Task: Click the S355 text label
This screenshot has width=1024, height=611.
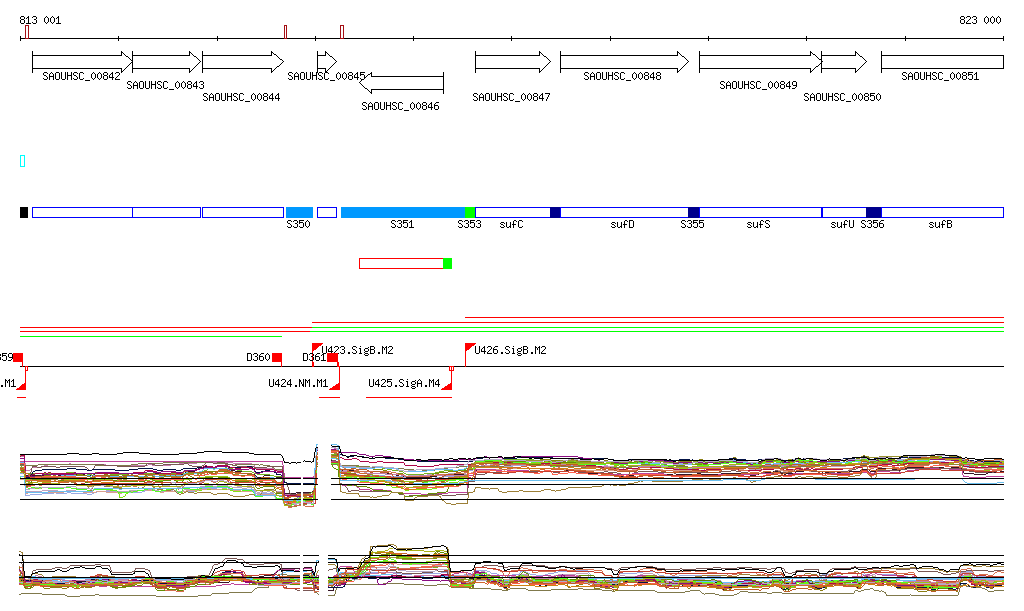Action: coord(692,225)
